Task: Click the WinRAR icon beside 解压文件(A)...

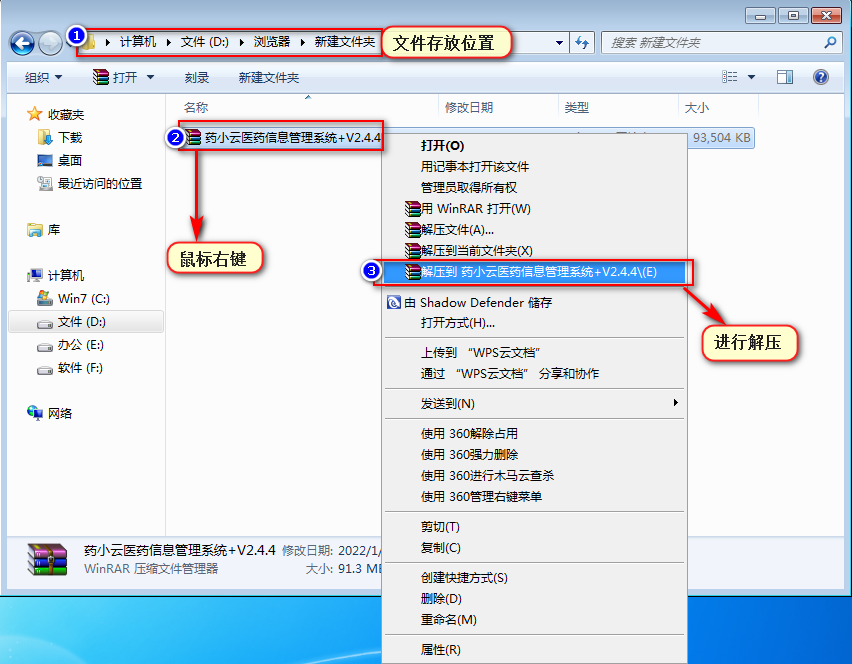Action: [412, 230]
